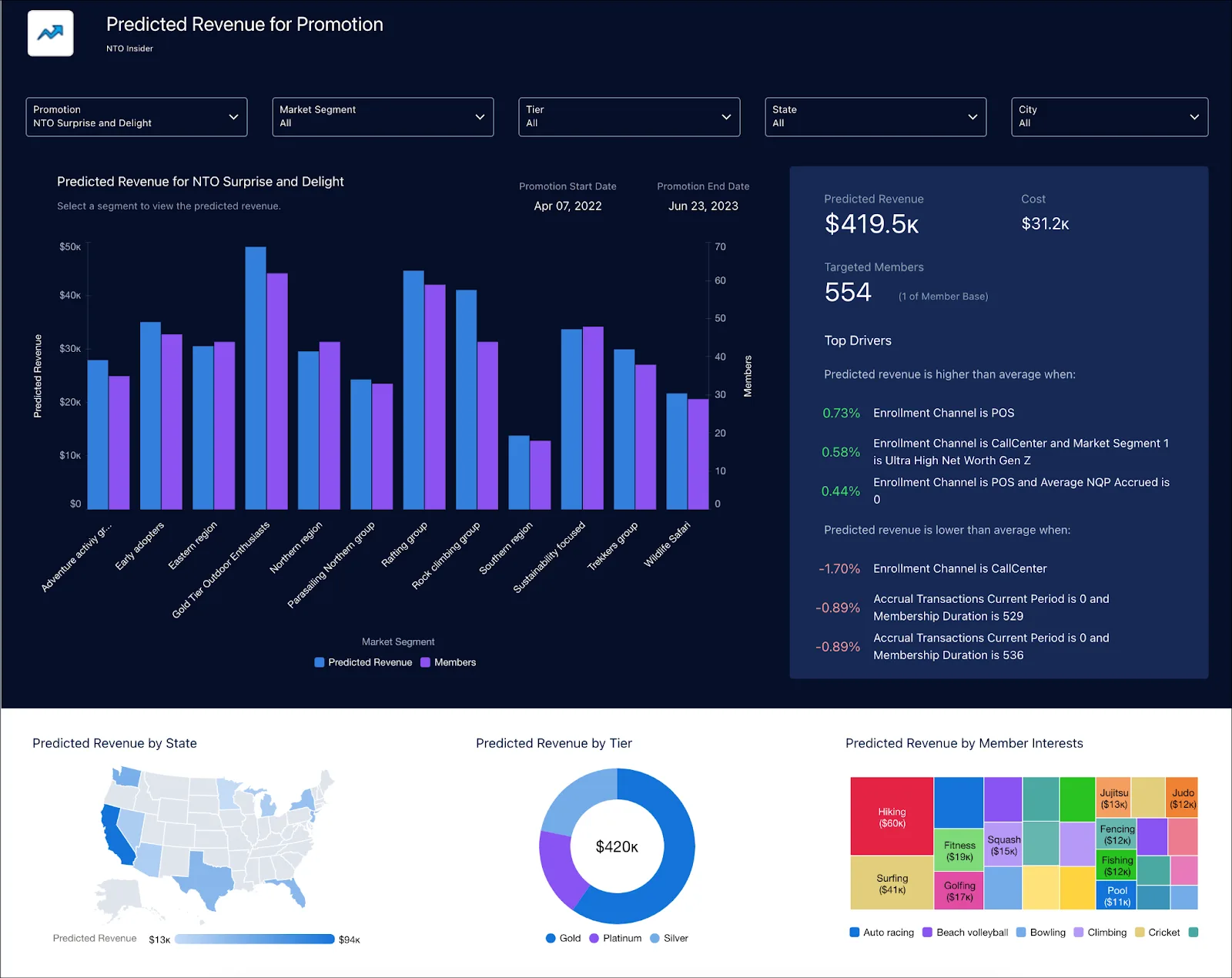
Task: Click the 554 Targeted Members value
Action: (848, 293)
